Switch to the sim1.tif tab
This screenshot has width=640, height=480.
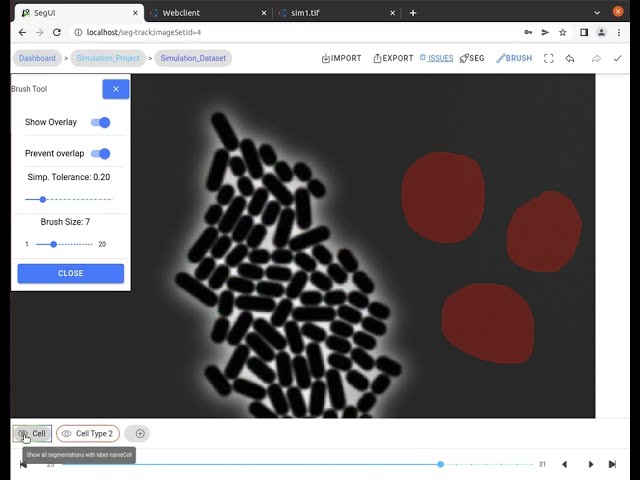coord(338,13)
